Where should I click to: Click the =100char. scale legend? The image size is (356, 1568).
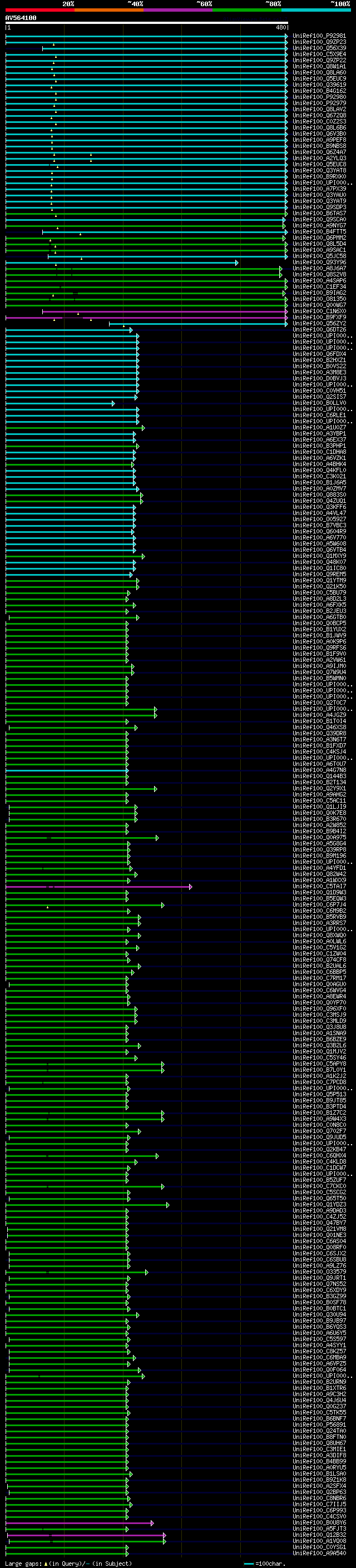[x=264, y=1563]
